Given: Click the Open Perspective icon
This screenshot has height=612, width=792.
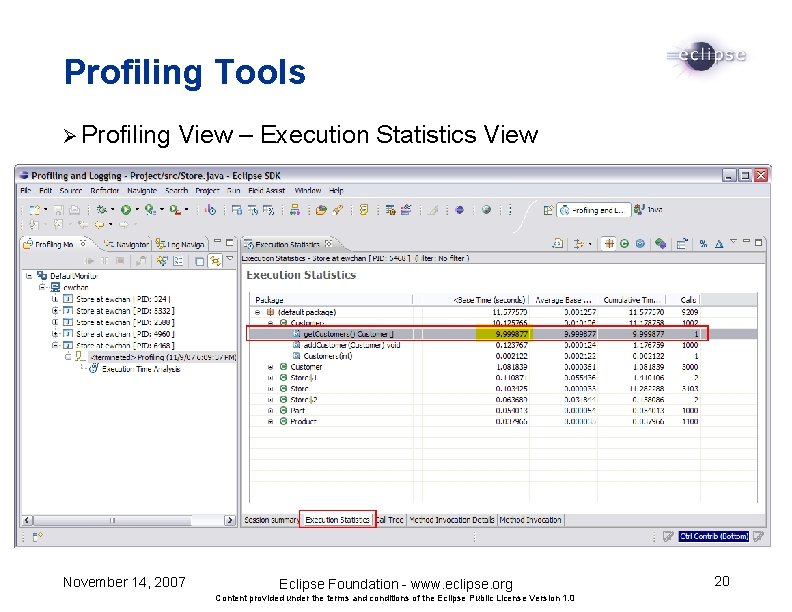Looking at the screenshot, I should (548, 210).
